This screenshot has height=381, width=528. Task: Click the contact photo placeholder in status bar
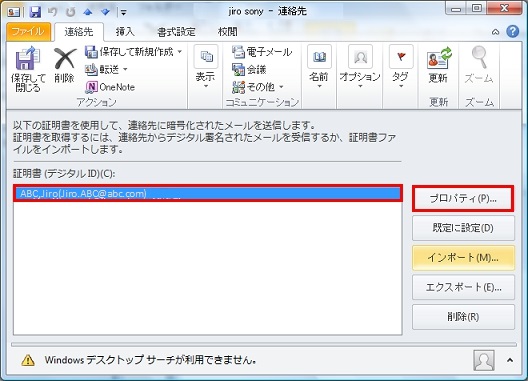click(x=484, y=360)
